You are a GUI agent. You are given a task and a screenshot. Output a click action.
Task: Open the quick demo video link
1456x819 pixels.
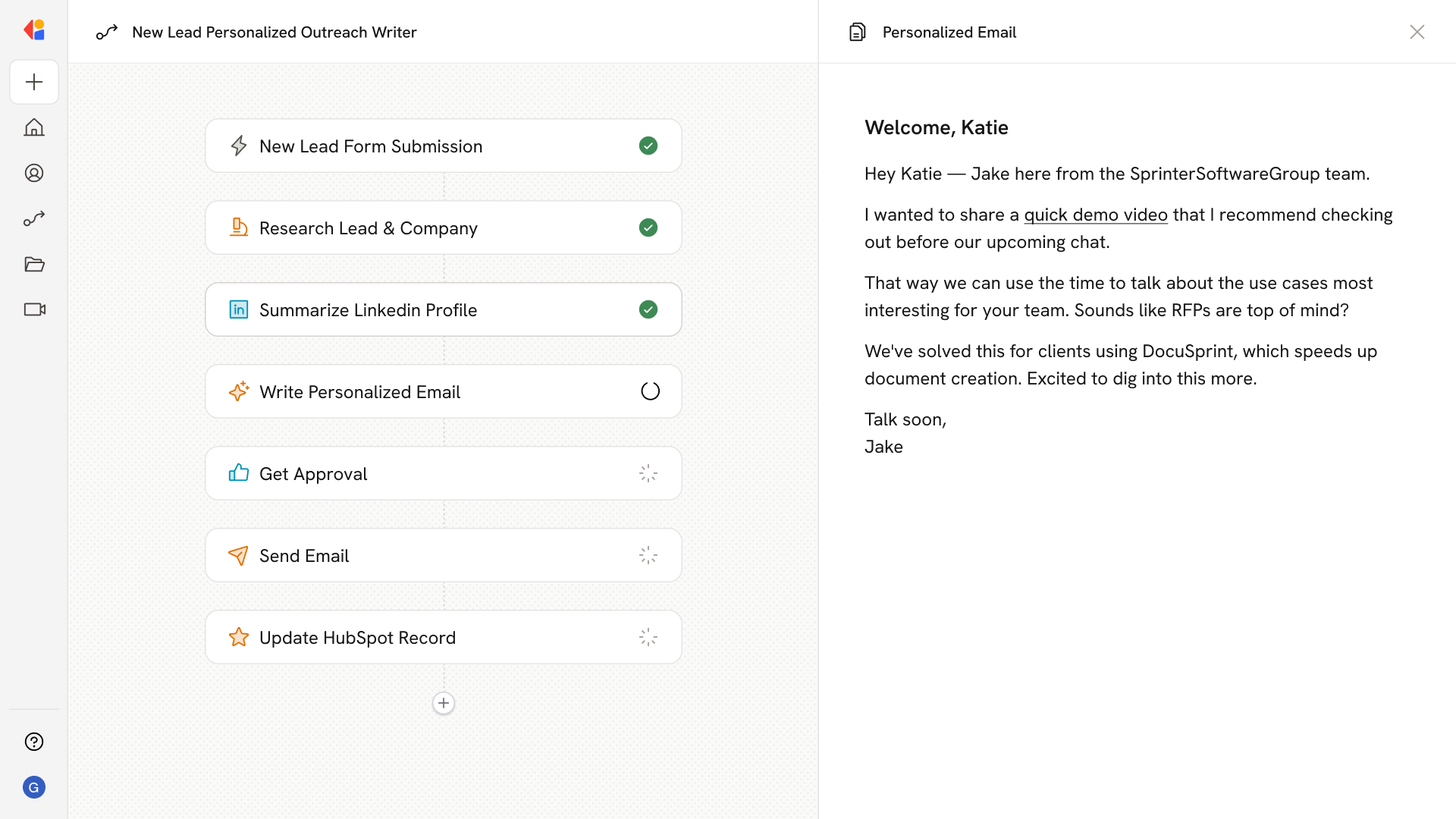pyautogui.click(x=1095, y=214)
